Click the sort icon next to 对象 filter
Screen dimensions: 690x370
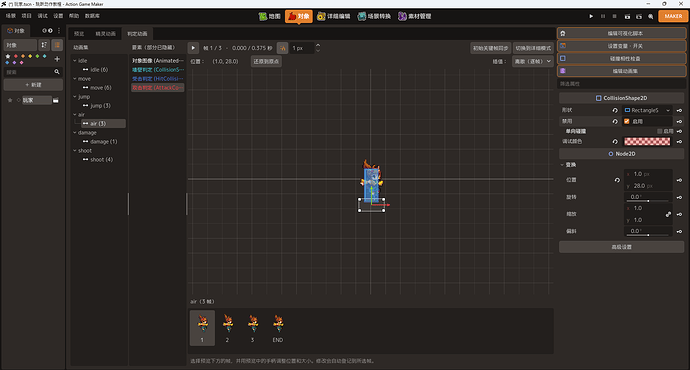44,45
